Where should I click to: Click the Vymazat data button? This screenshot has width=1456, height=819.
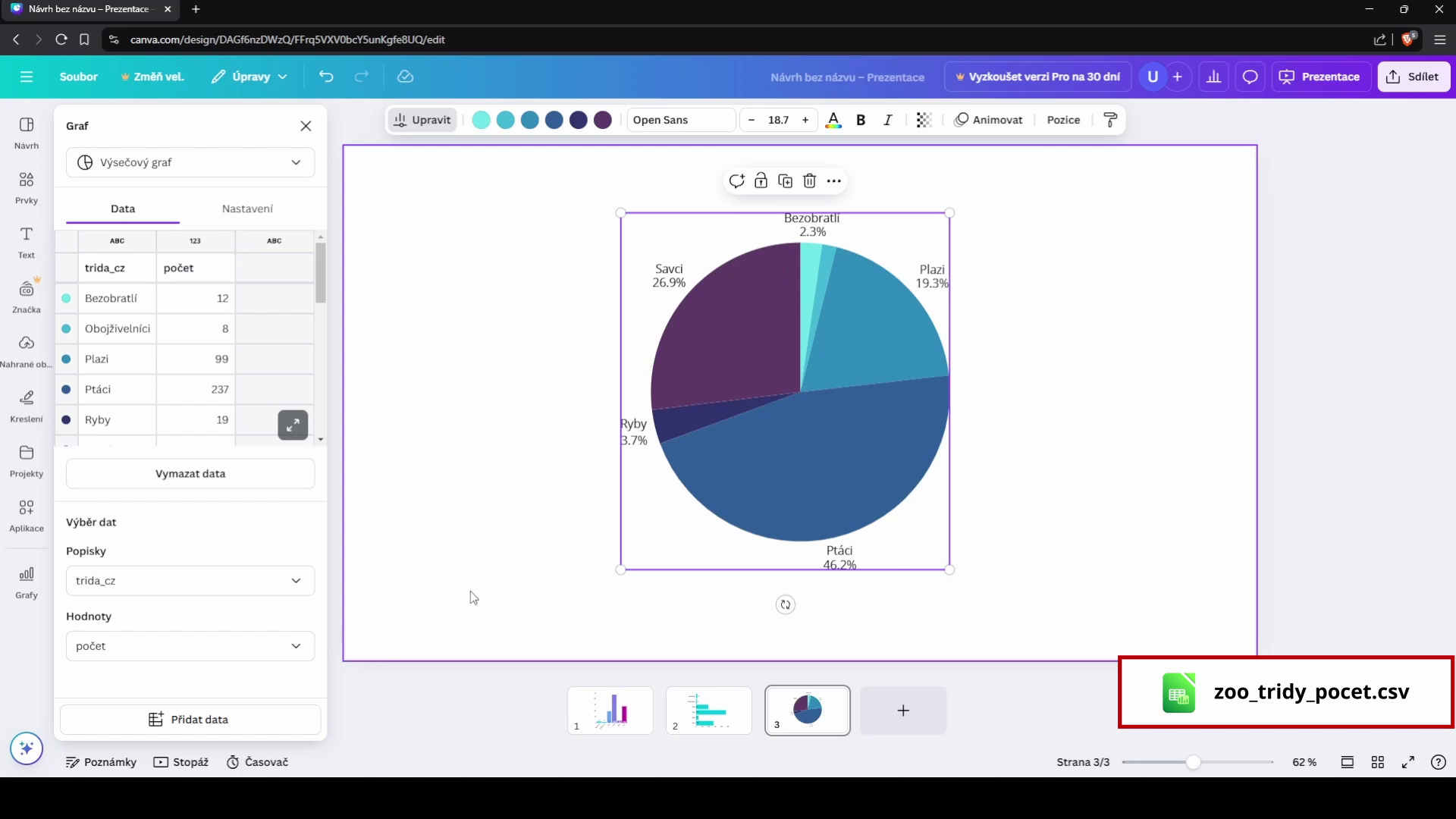(x=190, y=474)
